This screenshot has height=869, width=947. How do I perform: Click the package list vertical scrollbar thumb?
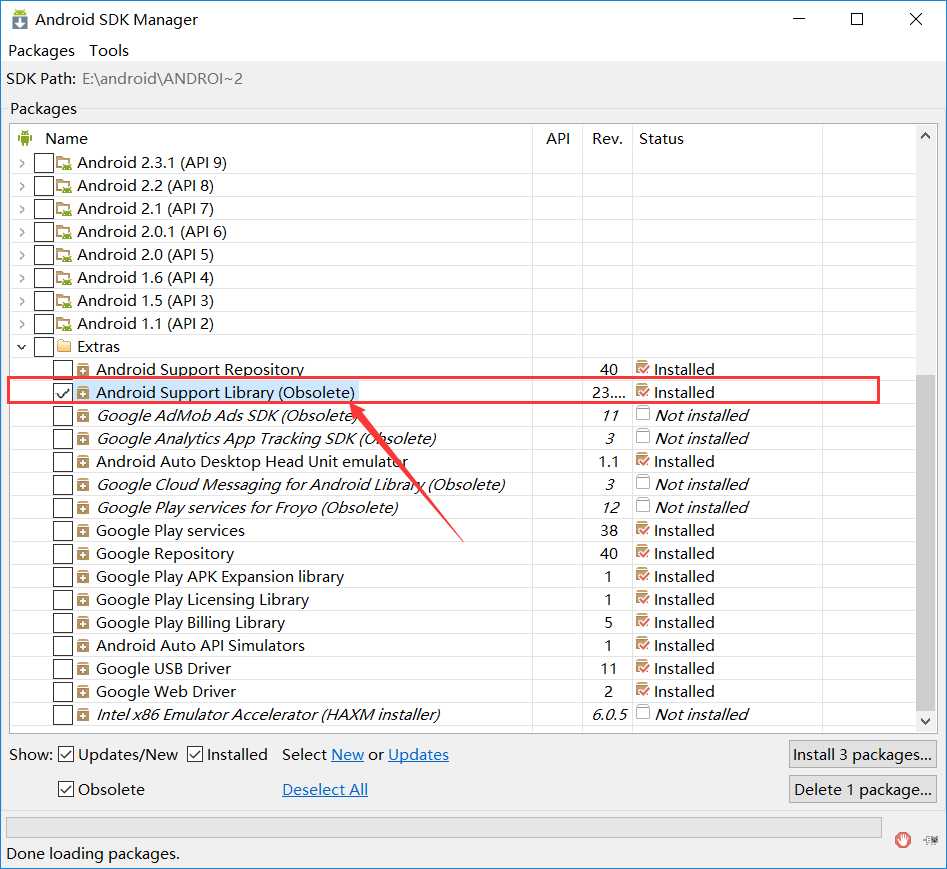click(925, 542)
